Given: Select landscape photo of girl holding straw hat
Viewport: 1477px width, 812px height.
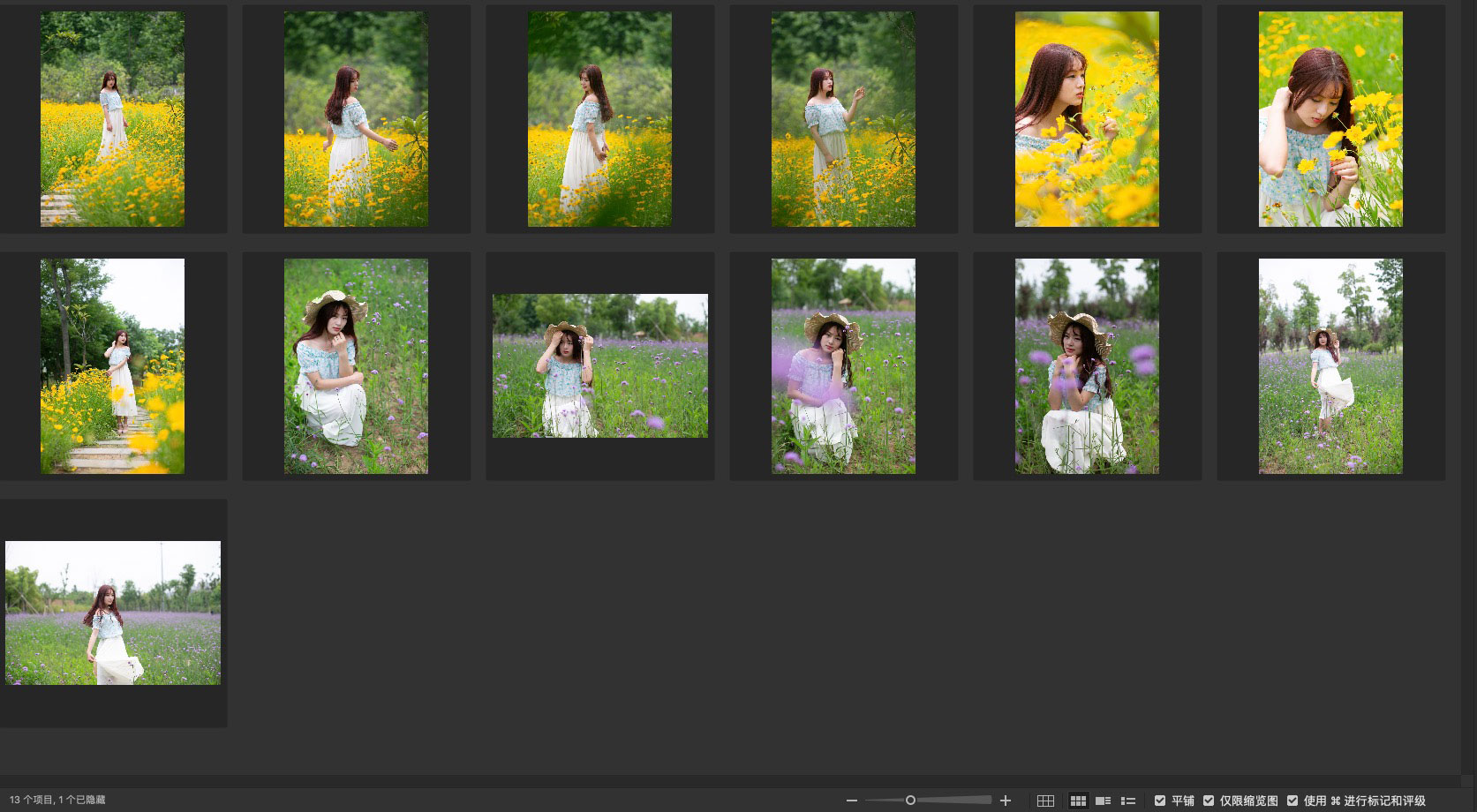Looking at the screenshot, I should [599, 365].
